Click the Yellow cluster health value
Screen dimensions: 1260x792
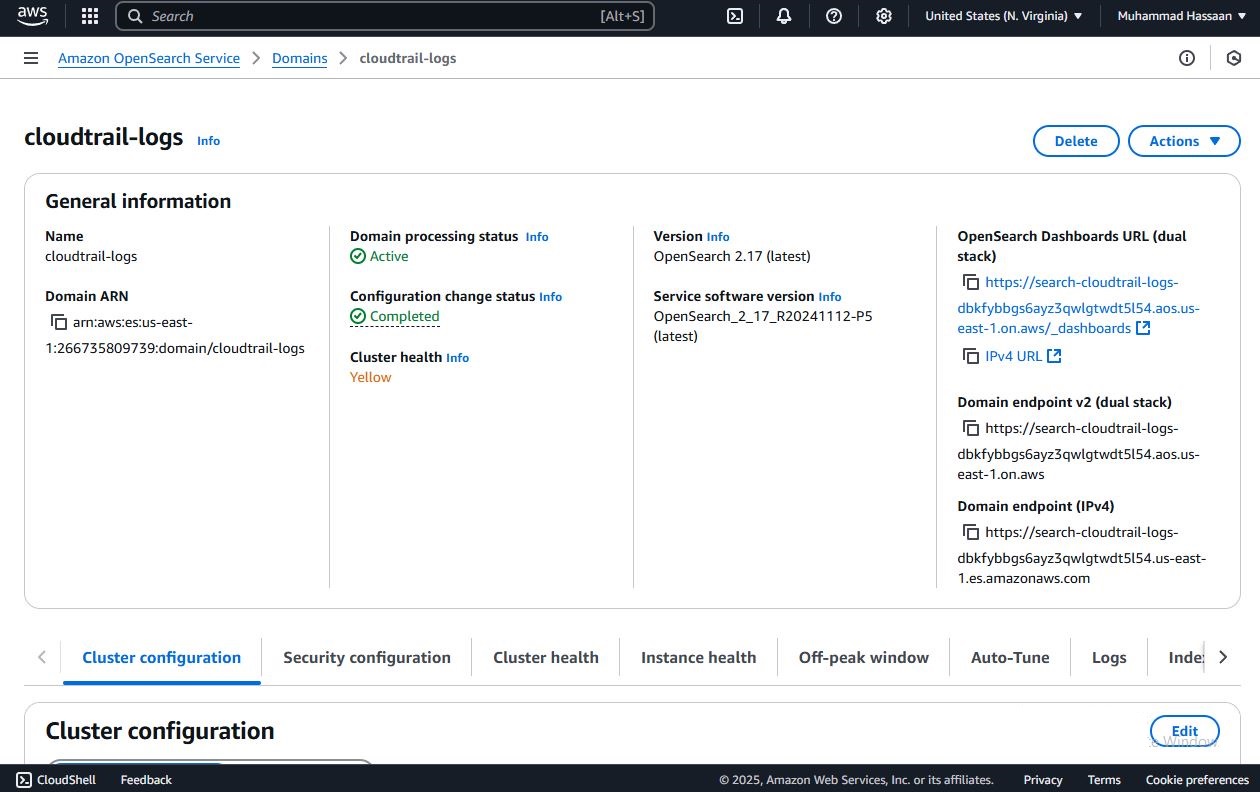point(370,377)
